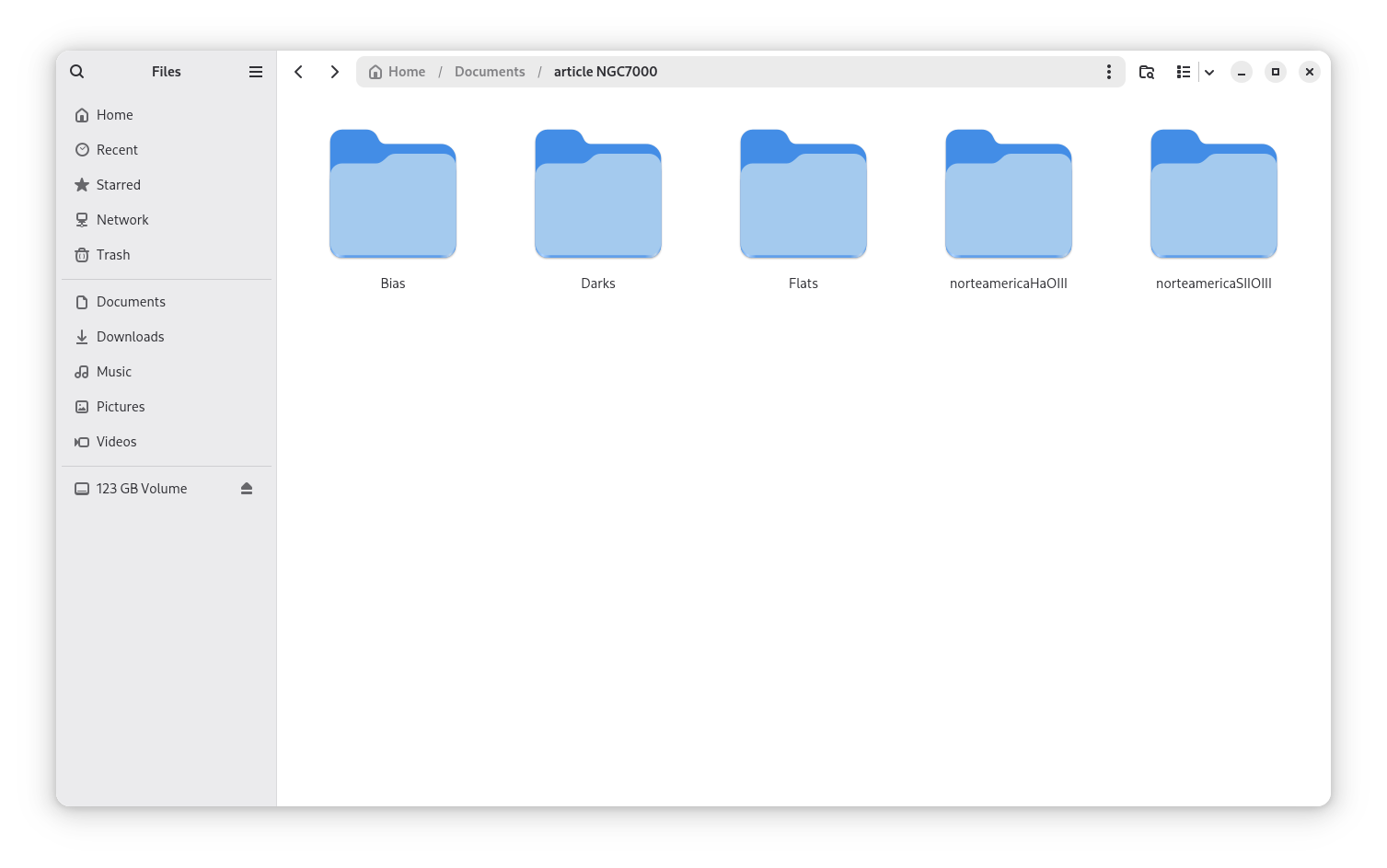Open the Files main hamburger menu

[256, 72]
